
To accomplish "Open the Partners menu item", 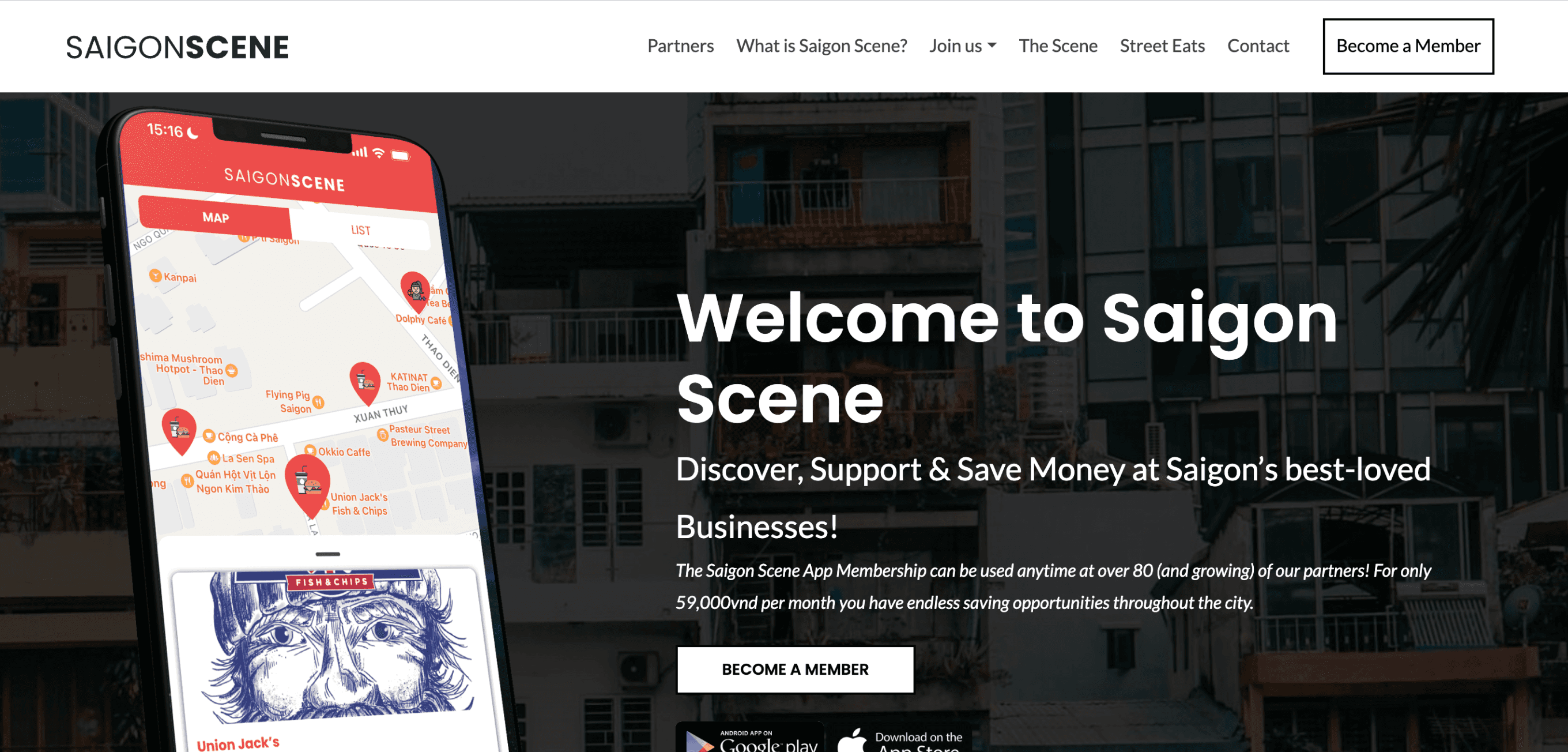I will click(680, 46).
